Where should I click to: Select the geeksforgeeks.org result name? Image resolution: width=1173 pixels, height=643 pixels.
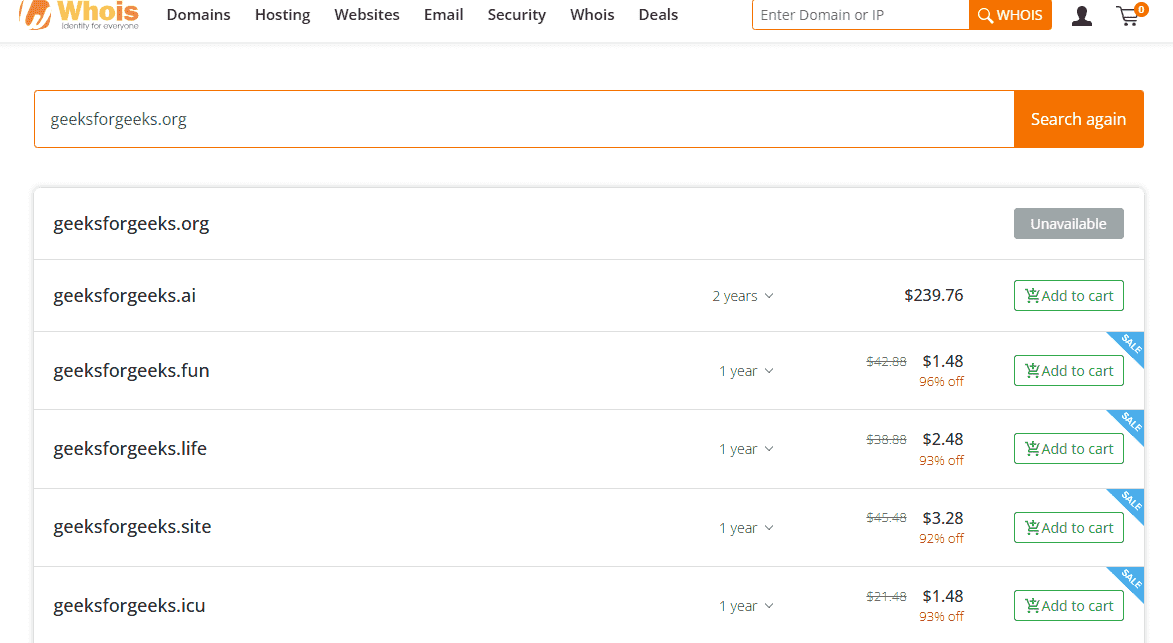(x=131, y=224)
